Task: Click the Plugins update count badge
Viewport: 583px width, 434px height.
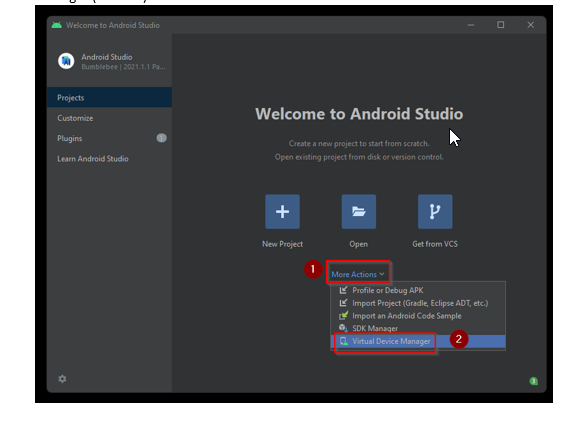Action: pyautogui.click(x=161, y=138)
